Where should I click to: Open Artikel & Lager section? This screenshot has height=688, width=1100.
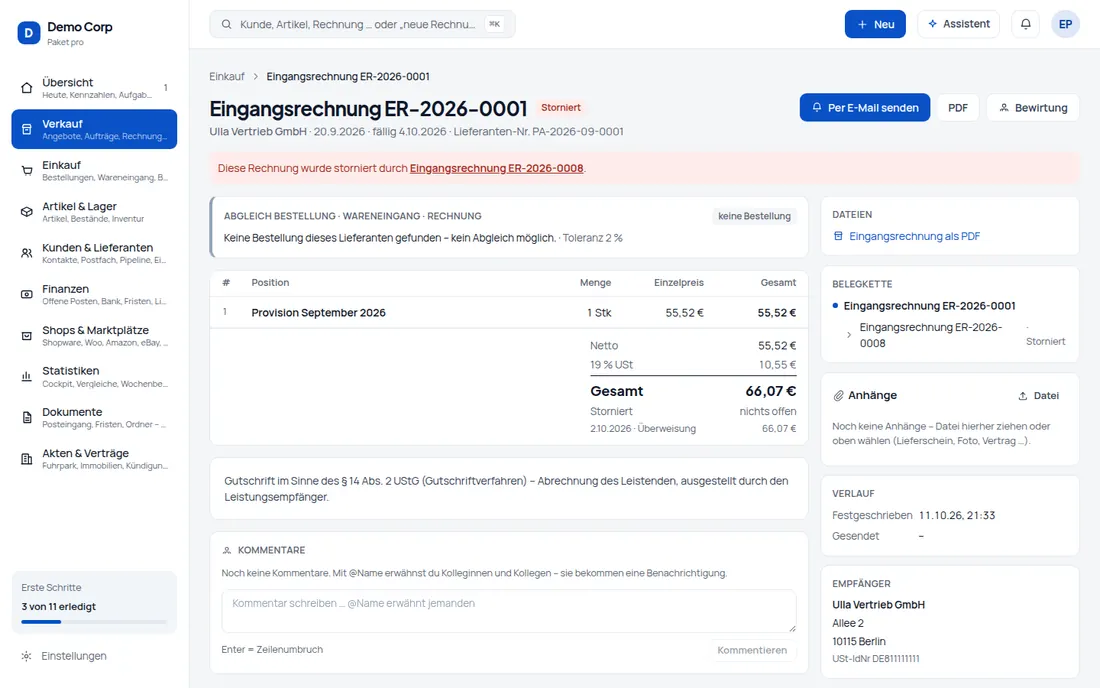pyautogui.click(x=94, y=212)
